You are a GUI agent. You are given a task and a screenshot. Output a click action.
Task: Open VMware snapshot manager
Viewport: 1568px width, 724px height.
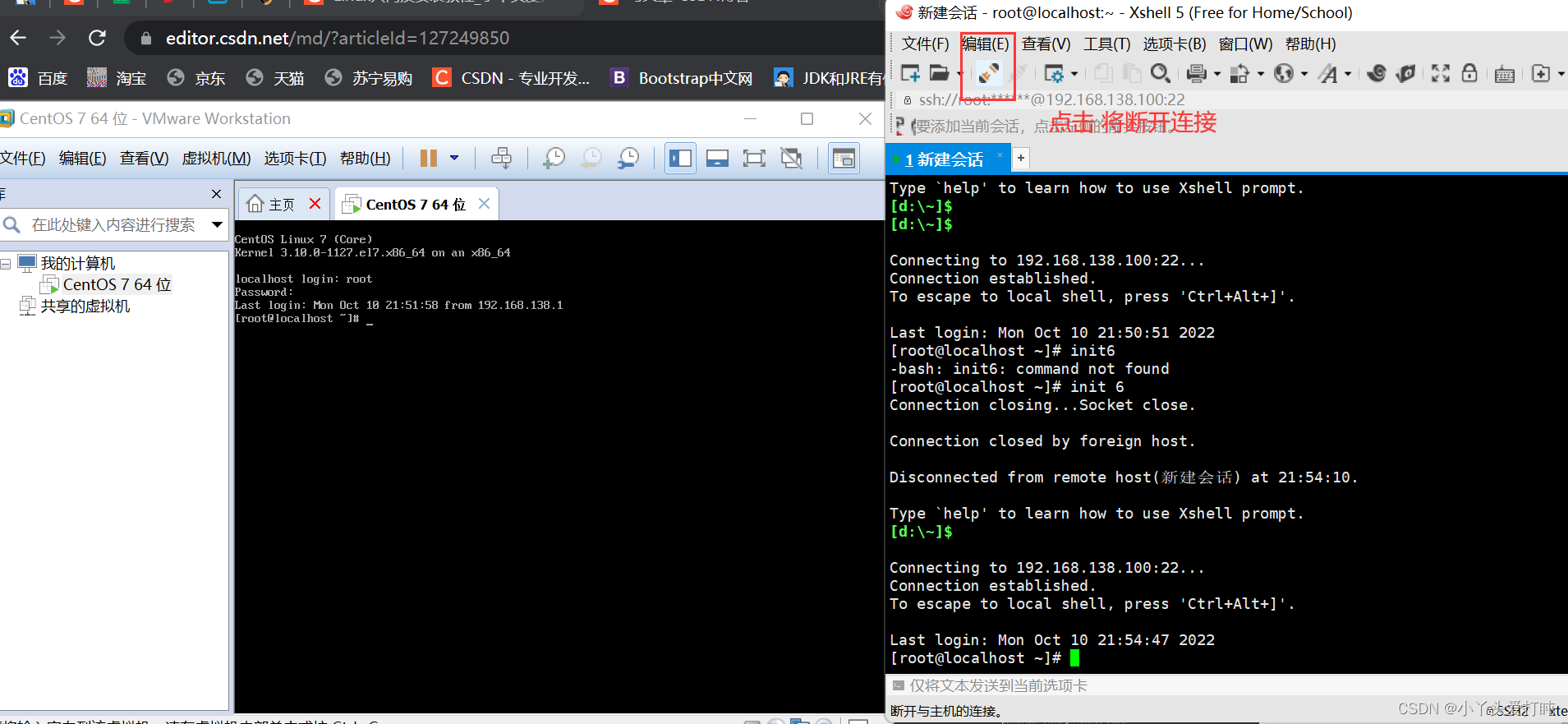(x=628, y=158)
